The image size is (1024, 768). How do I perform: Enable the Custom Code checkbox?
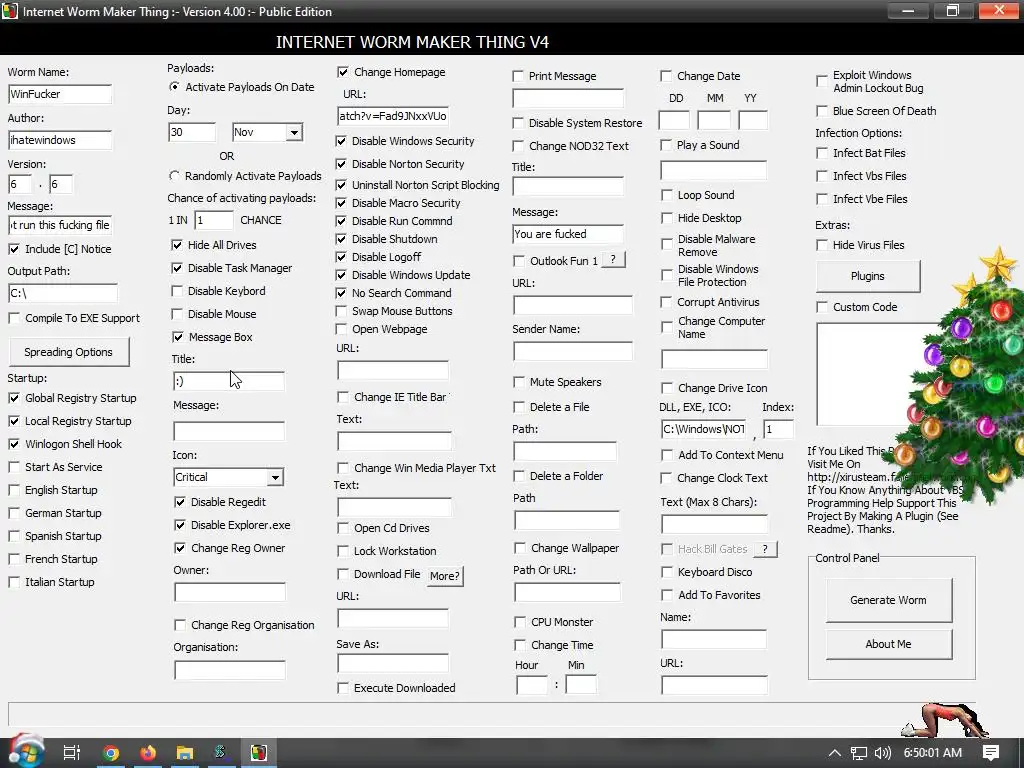click(822, 307)
